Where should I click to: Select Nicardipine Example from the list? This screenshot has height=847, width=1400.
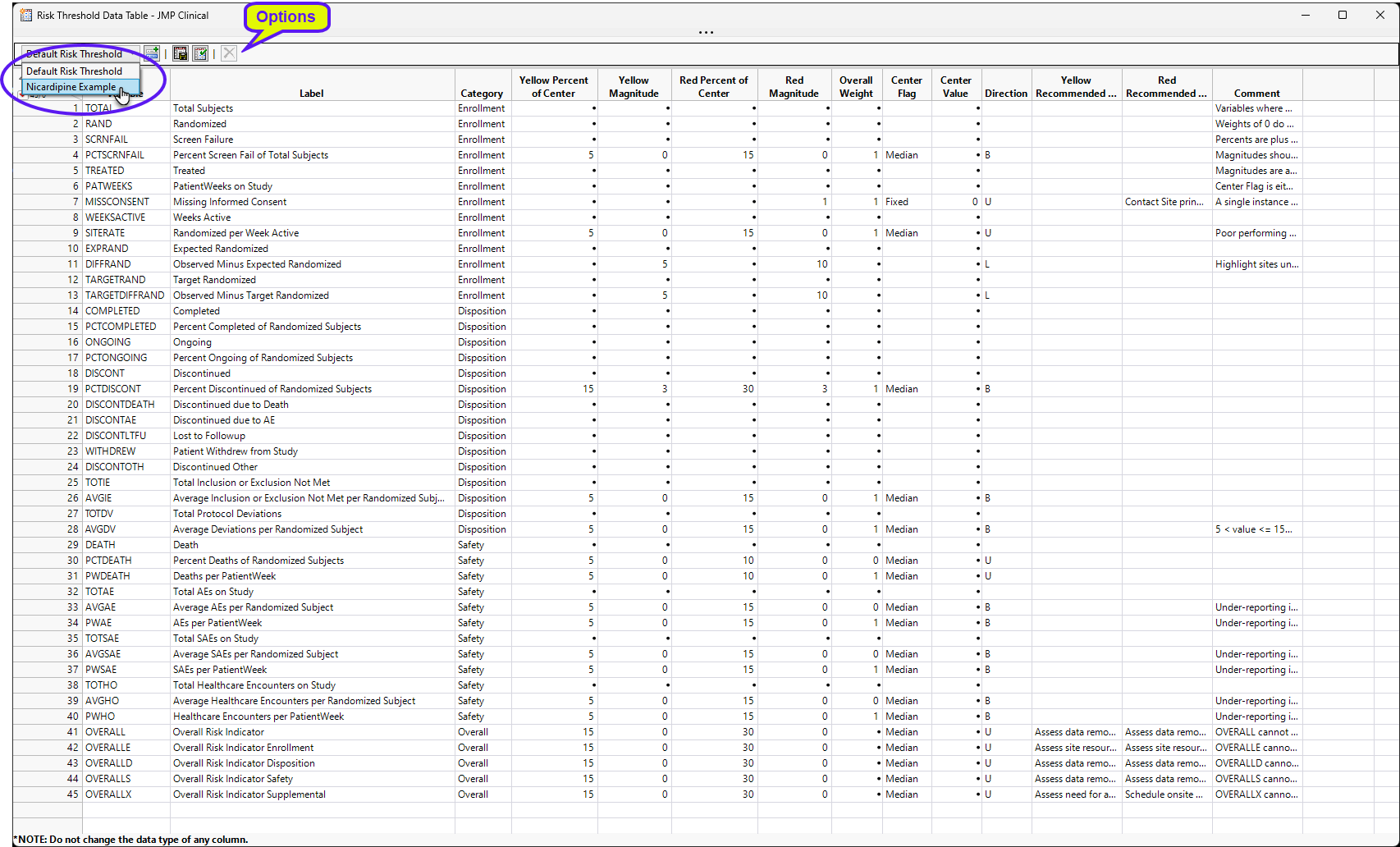[x=71, y=87]
